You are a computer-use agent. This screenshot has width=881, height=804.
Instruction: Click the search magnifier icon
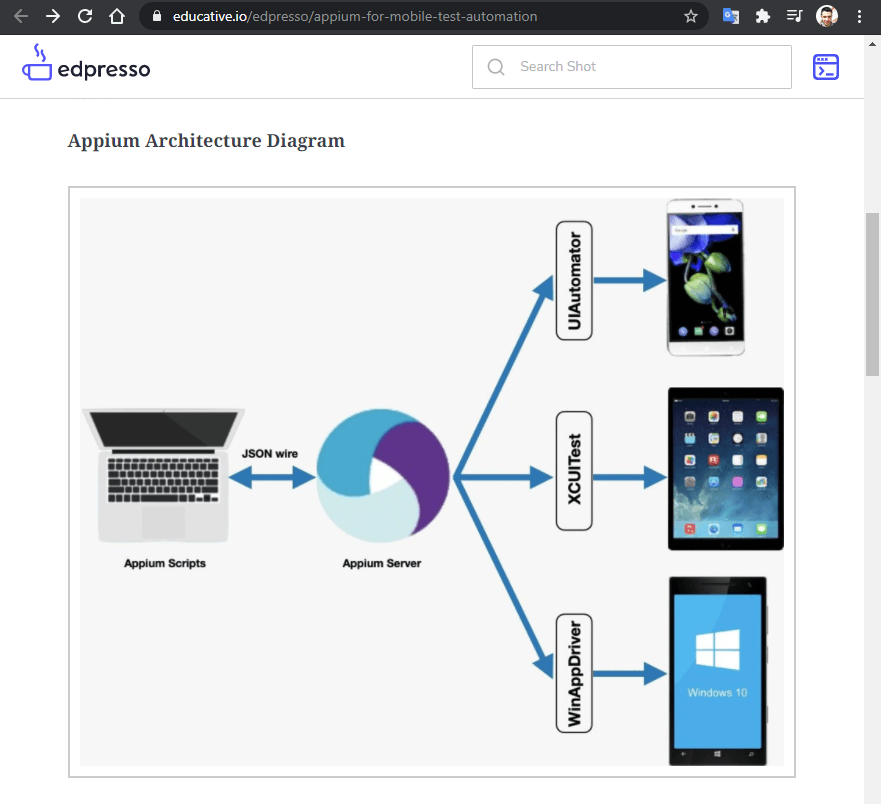[496, 67]
